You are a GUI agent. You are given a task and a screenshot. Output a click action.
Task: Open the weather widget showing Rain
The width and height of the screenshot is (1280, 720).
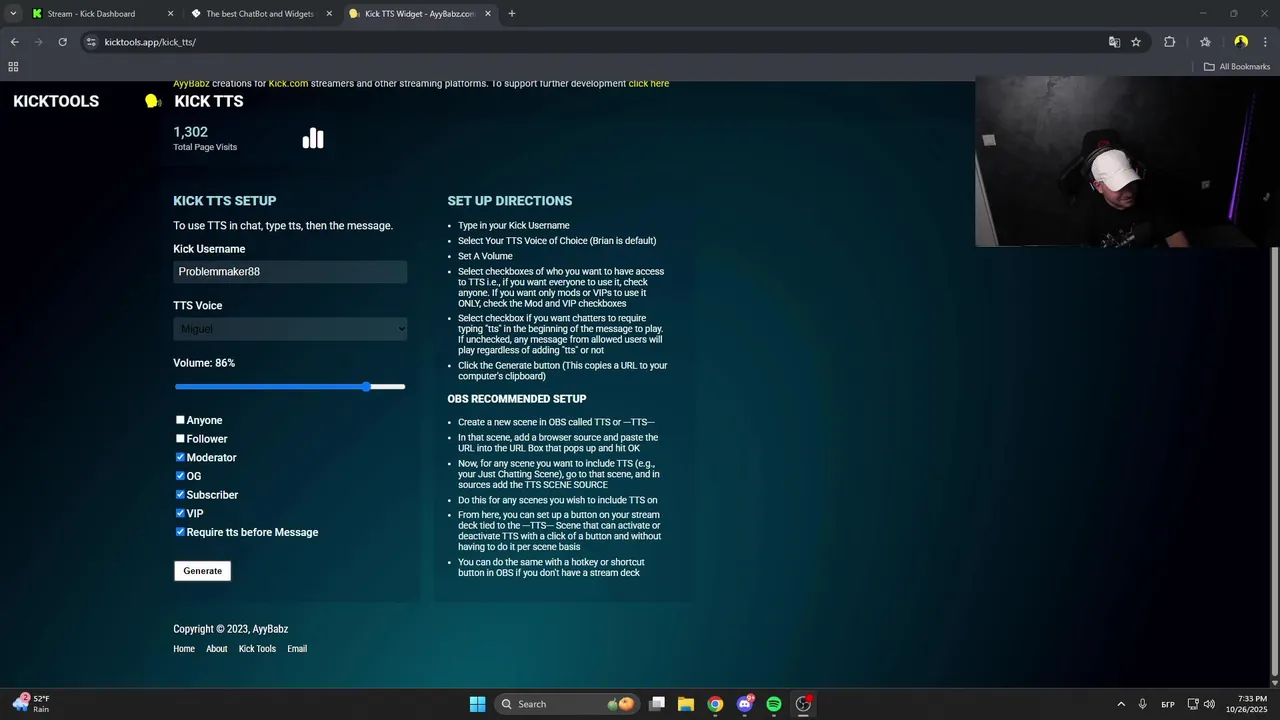tap(30, 704)
